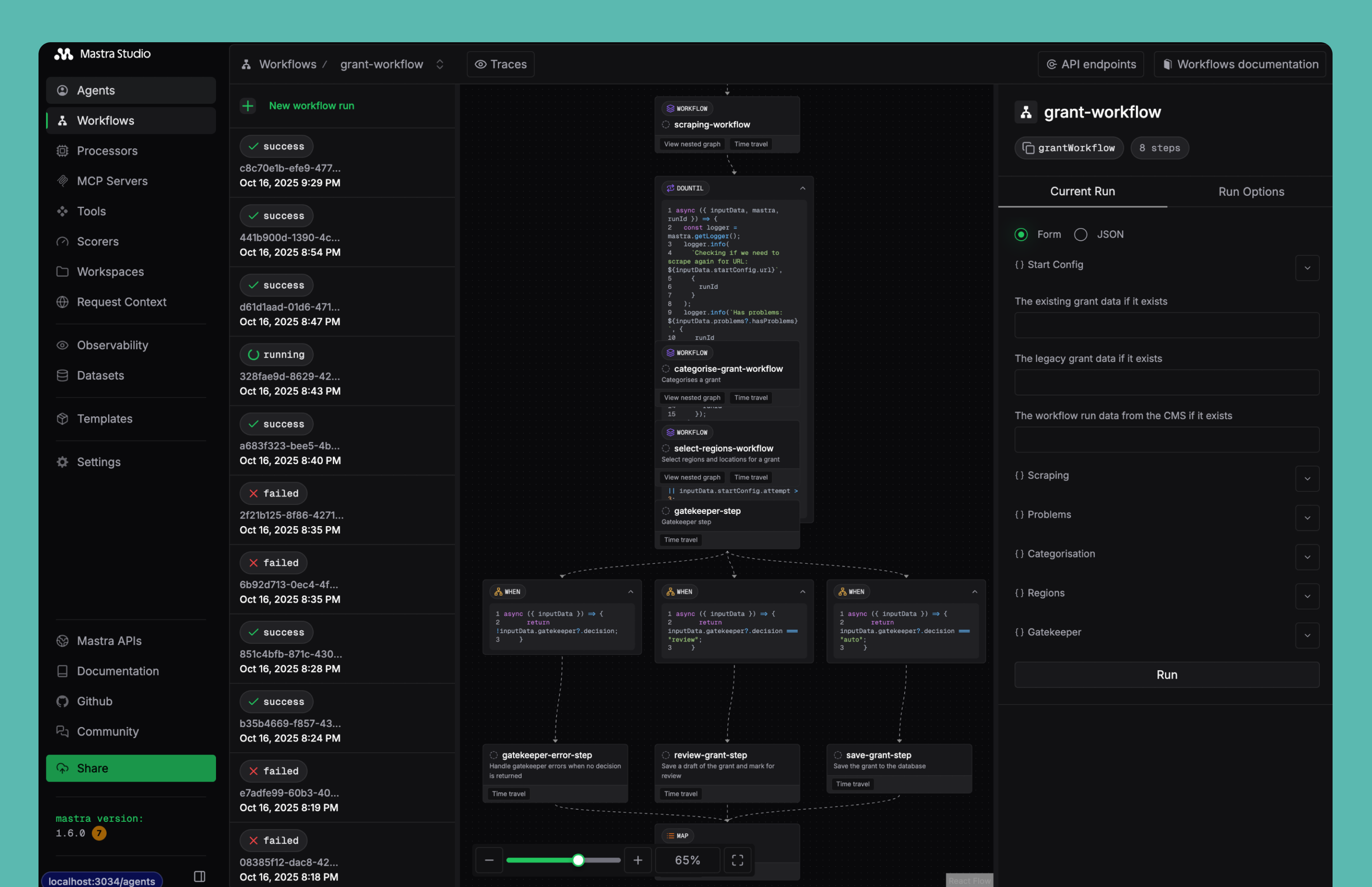Viewport: 1372px width, 887px height.
Task: Collapse the WHEN node for "auto"
Action: (x=974, y=591)
